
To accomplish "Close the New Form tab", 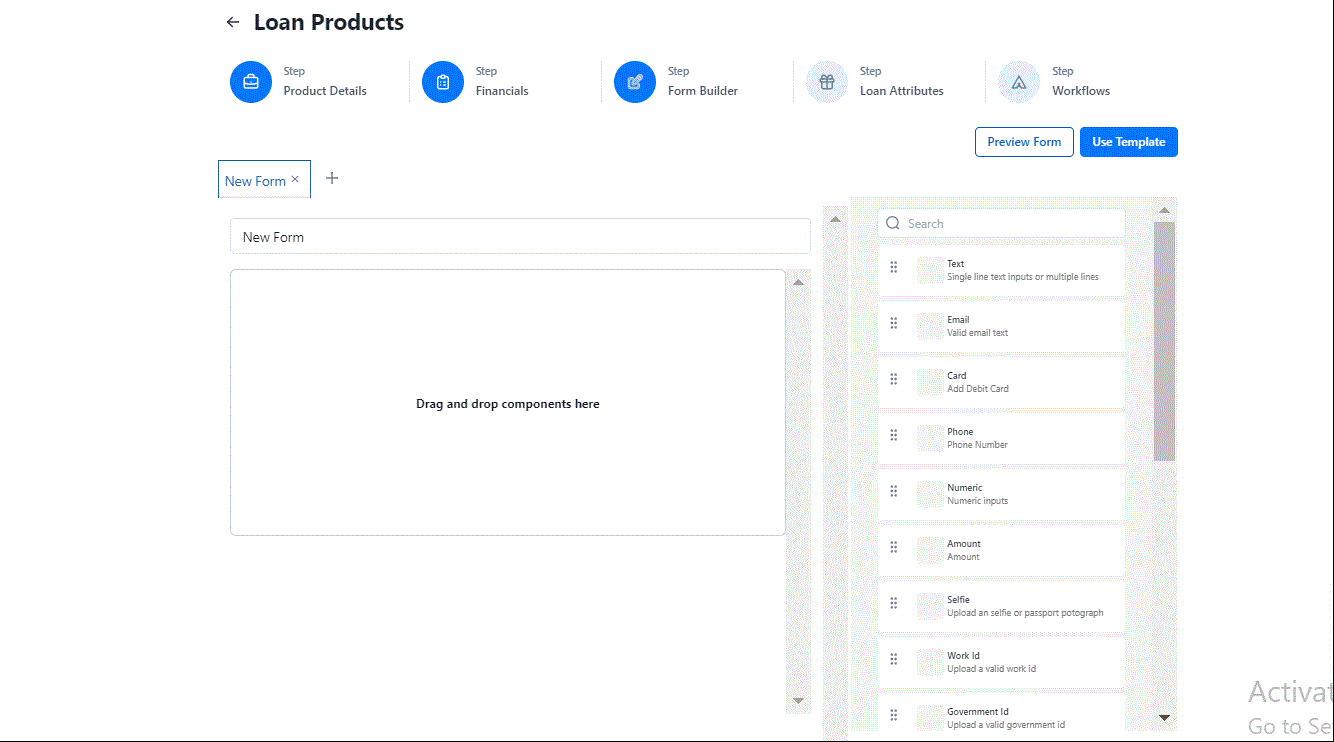I will click(x=295, y=180).
